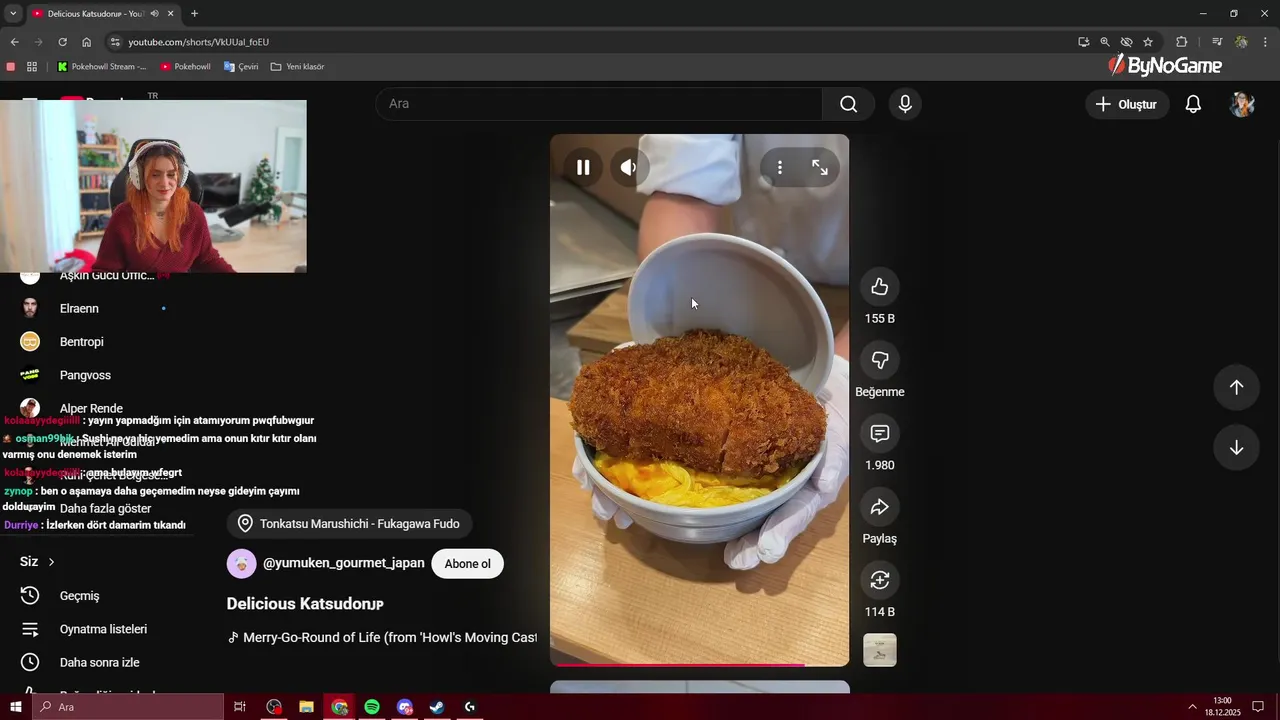Viewport: 1280px width, 720px height.
Task: Open Spotify from the taskbar
Action: click(x=372, y=707)
